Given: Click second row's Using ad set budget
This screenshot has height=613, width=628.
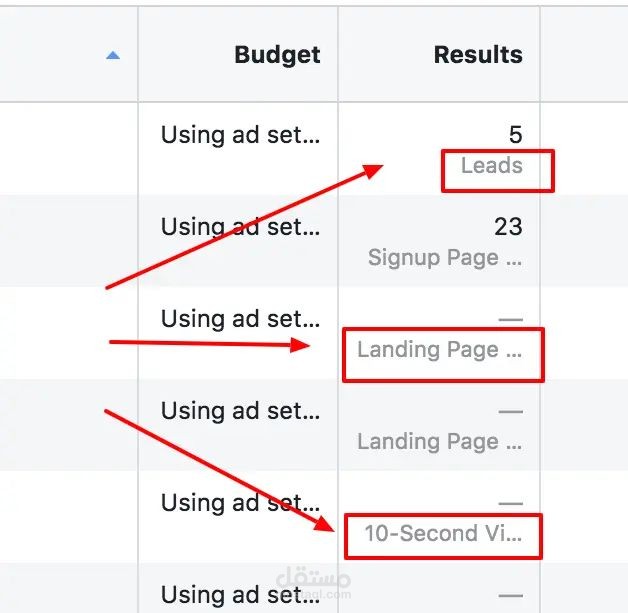Looking at the screenshot, I should coord(240,227).
